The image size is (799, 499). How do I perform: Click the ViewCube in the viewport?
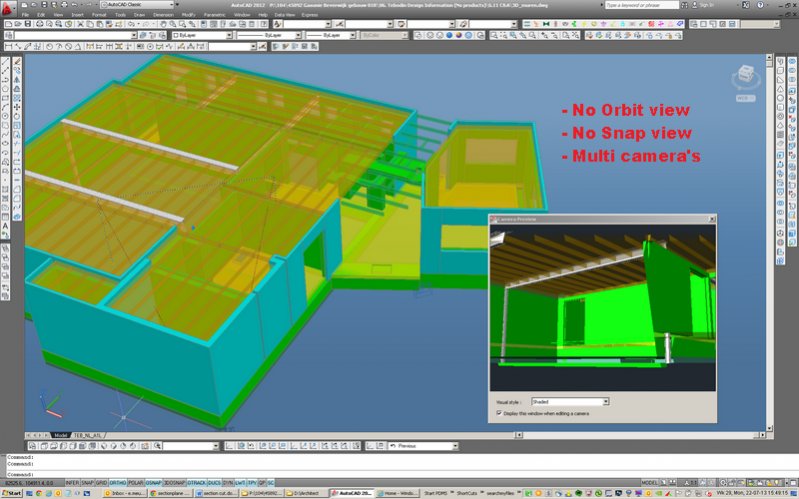pos(745,76)
